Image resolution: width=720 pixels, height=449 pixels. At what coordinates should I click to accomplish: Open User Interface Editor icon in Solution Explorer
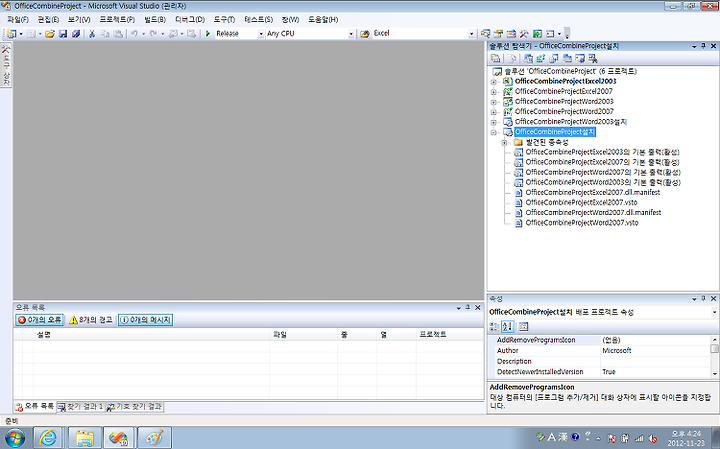567,58
